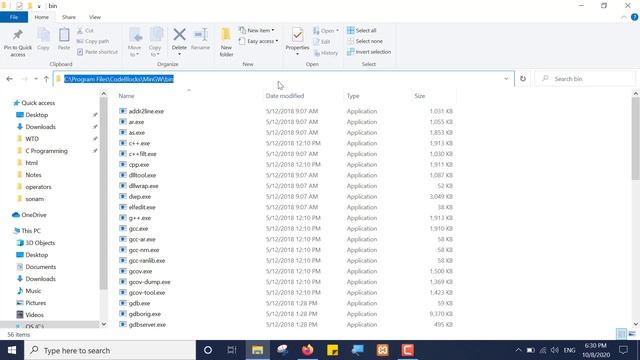Viewport: 640px width, 360px height.
Task: Click Paste shortcut option
Action: point(97,52)
